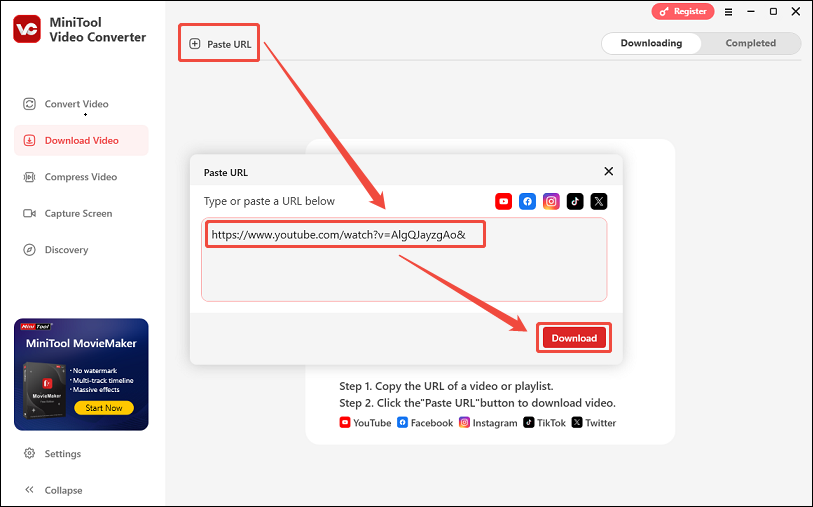Viewport: 813px width, 507px height.
Task: Click the Collapse sidebar label
Action: click(63, 490)
